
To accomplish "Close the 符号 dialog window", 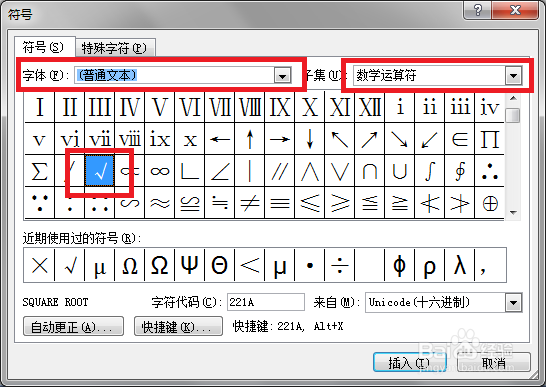I will 515,10.
